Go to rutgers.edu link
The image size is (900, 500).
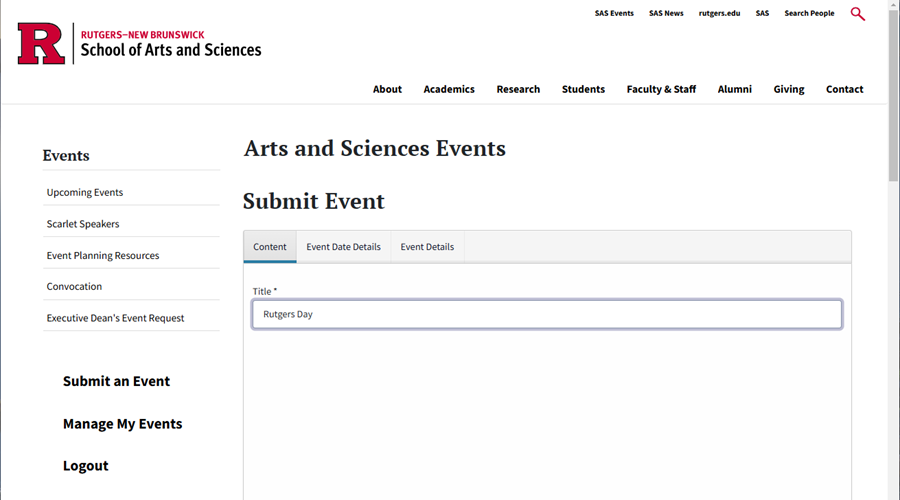pos(719,13)
